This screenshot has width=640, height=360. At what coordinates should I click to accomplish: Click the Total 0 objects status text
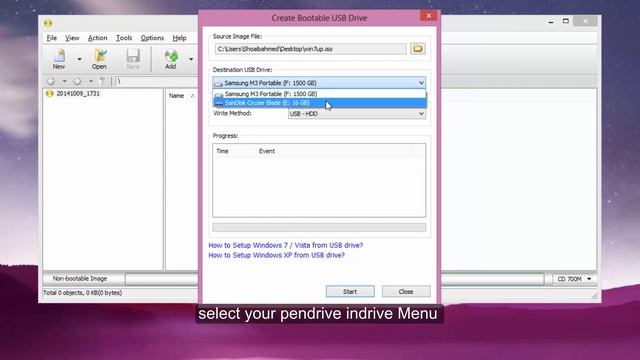[x=82, y=293]
